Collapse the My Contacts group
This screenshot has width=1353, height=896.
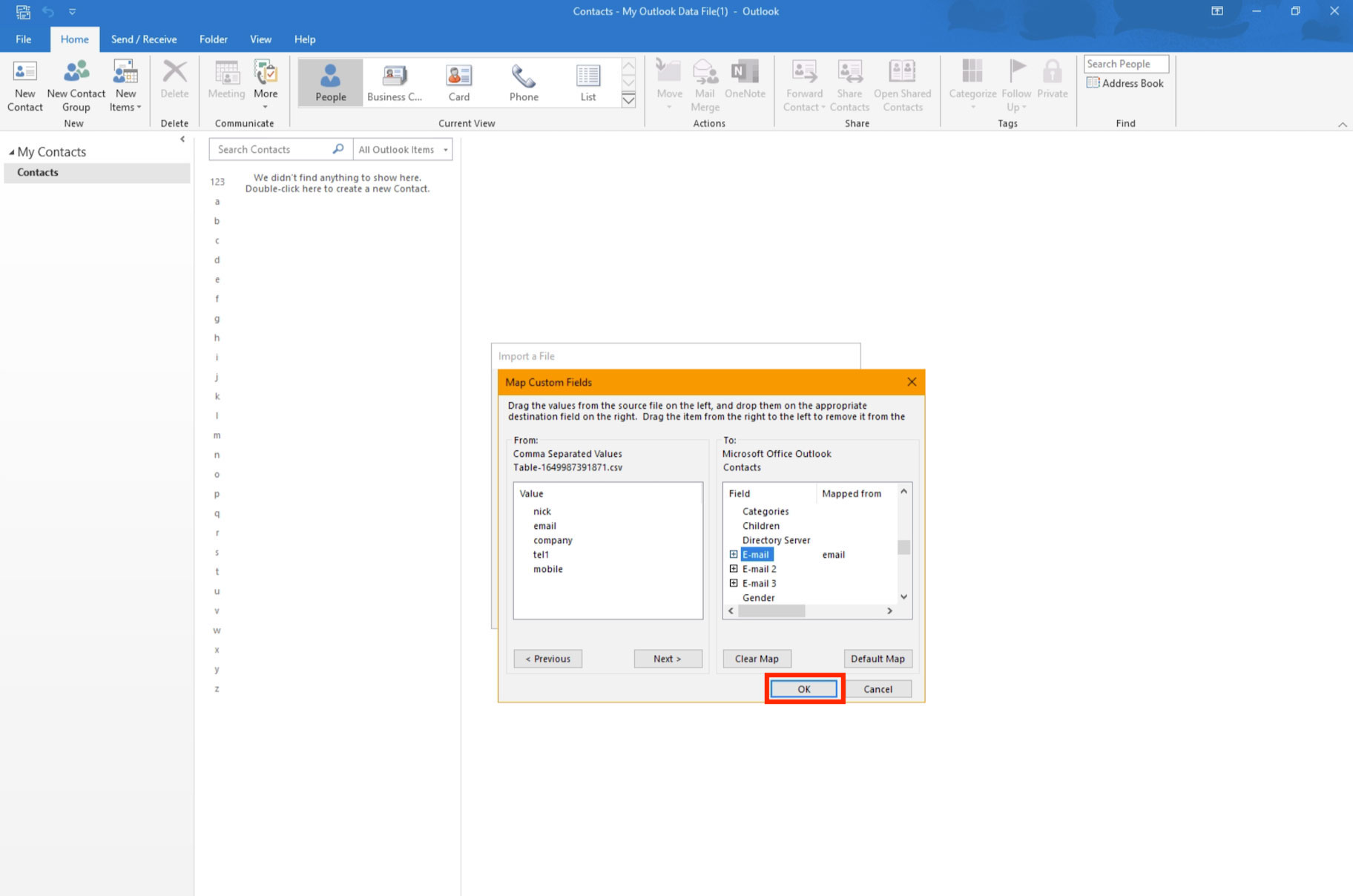(11, 152)
